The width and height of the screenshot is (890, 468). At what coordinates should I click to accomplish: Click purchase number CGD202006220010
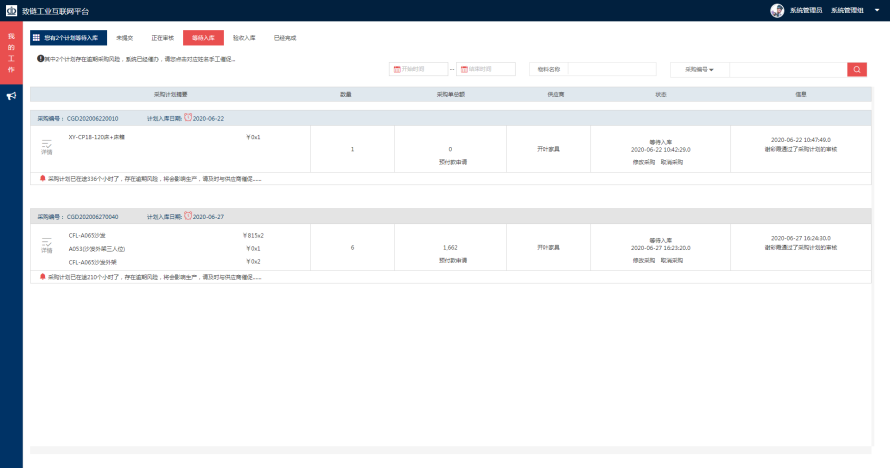93,119
